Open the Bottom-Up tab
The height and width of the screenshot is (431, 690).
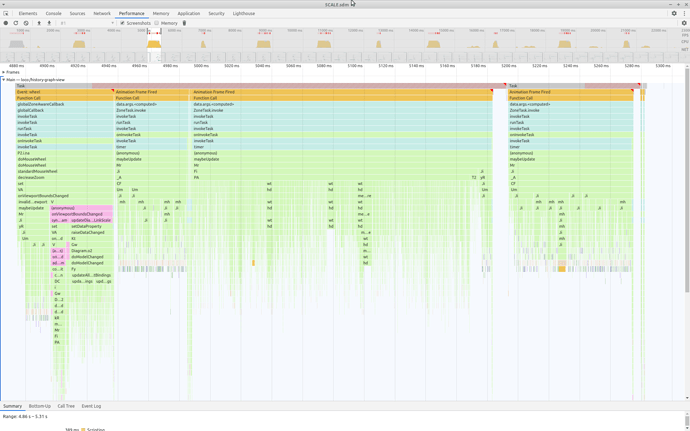point(40,406)
